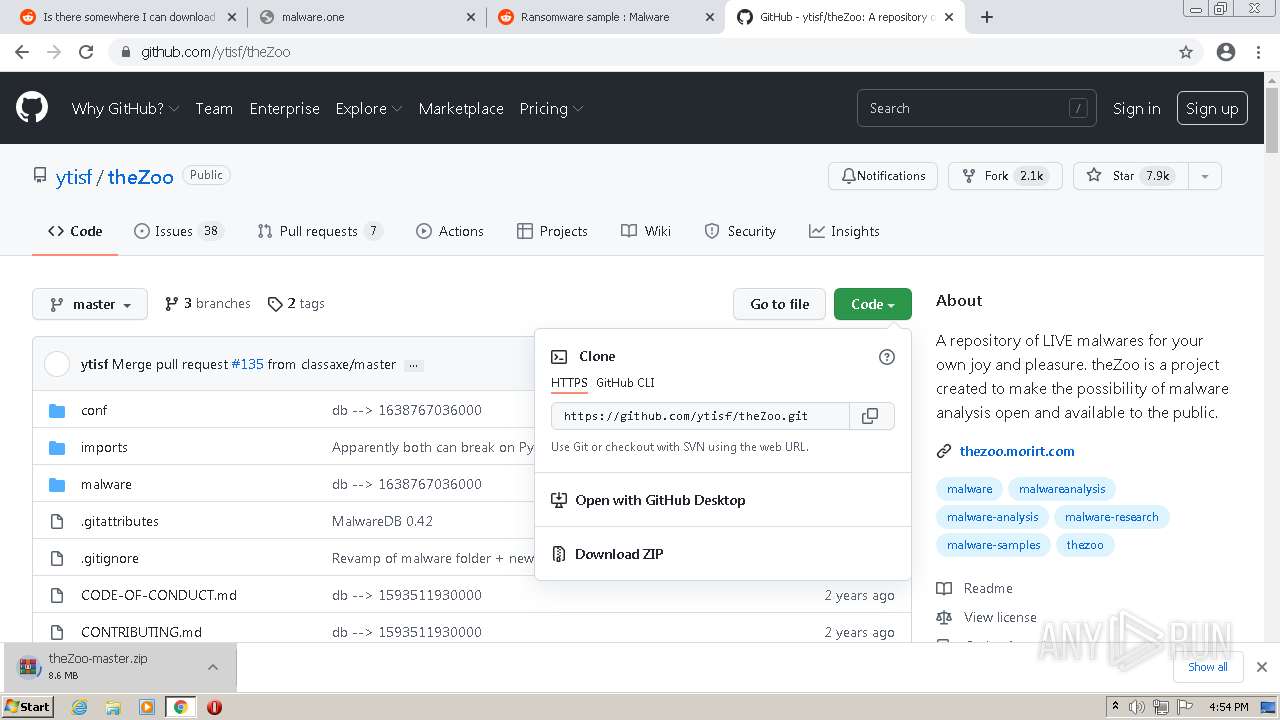Dismiss the downloads bar
1280x720 pixels.
click(1262, 667)
